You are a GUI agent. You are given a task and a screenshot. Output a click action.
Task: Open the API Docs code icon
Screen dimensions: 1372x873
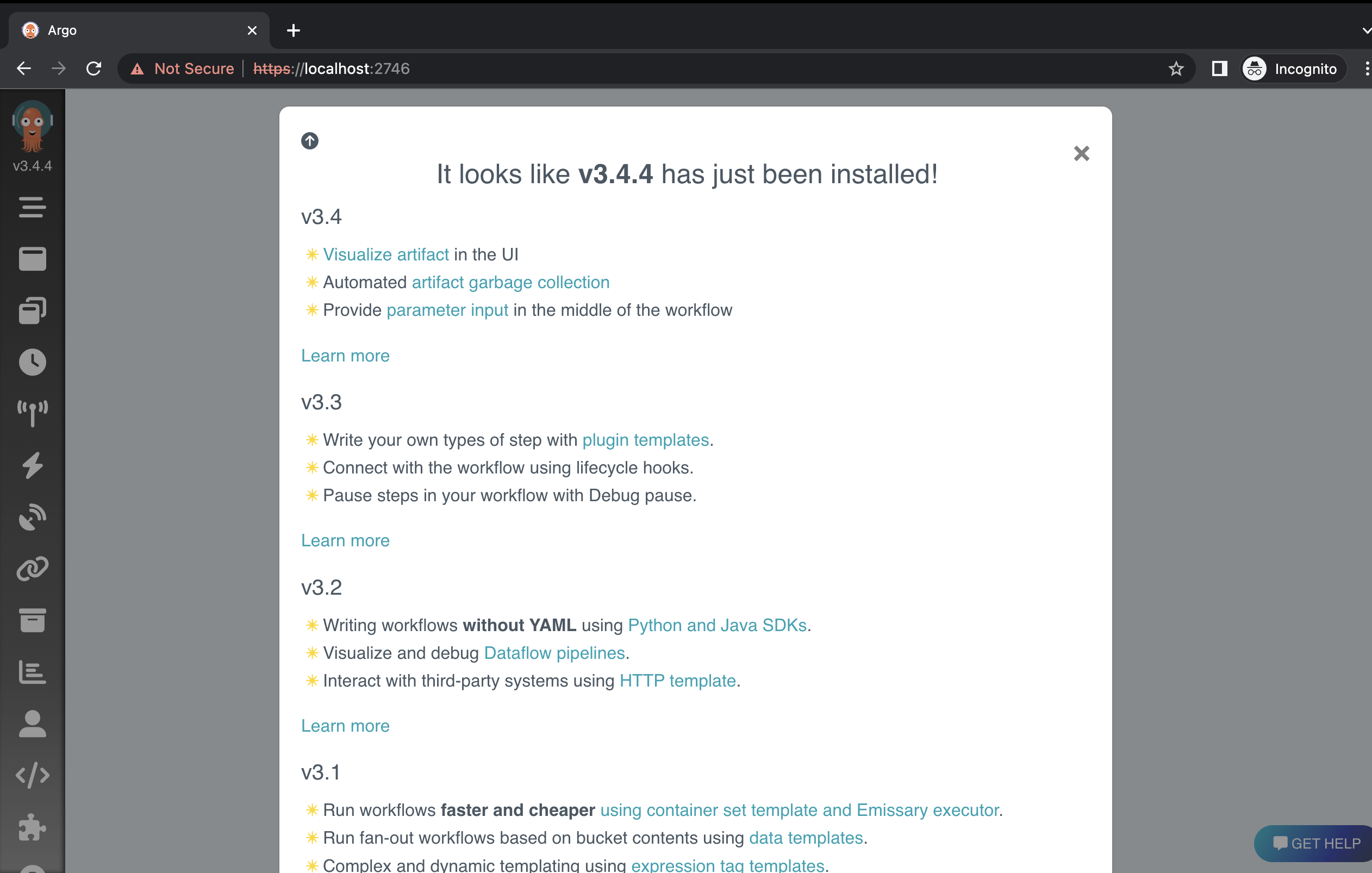pyautogui.click(x=32, y=775)
